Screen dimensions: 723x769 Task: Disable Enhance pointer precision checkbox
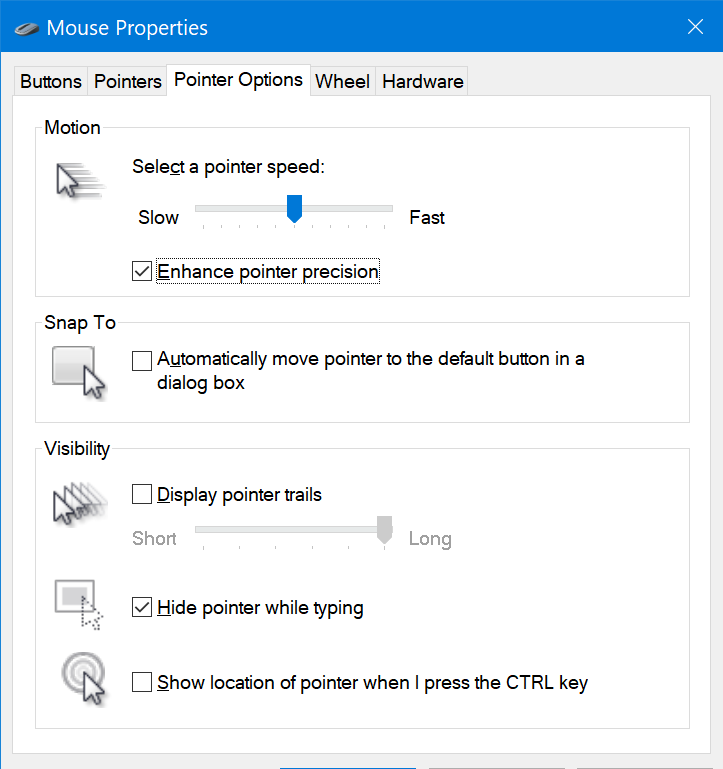pos(143,271)
